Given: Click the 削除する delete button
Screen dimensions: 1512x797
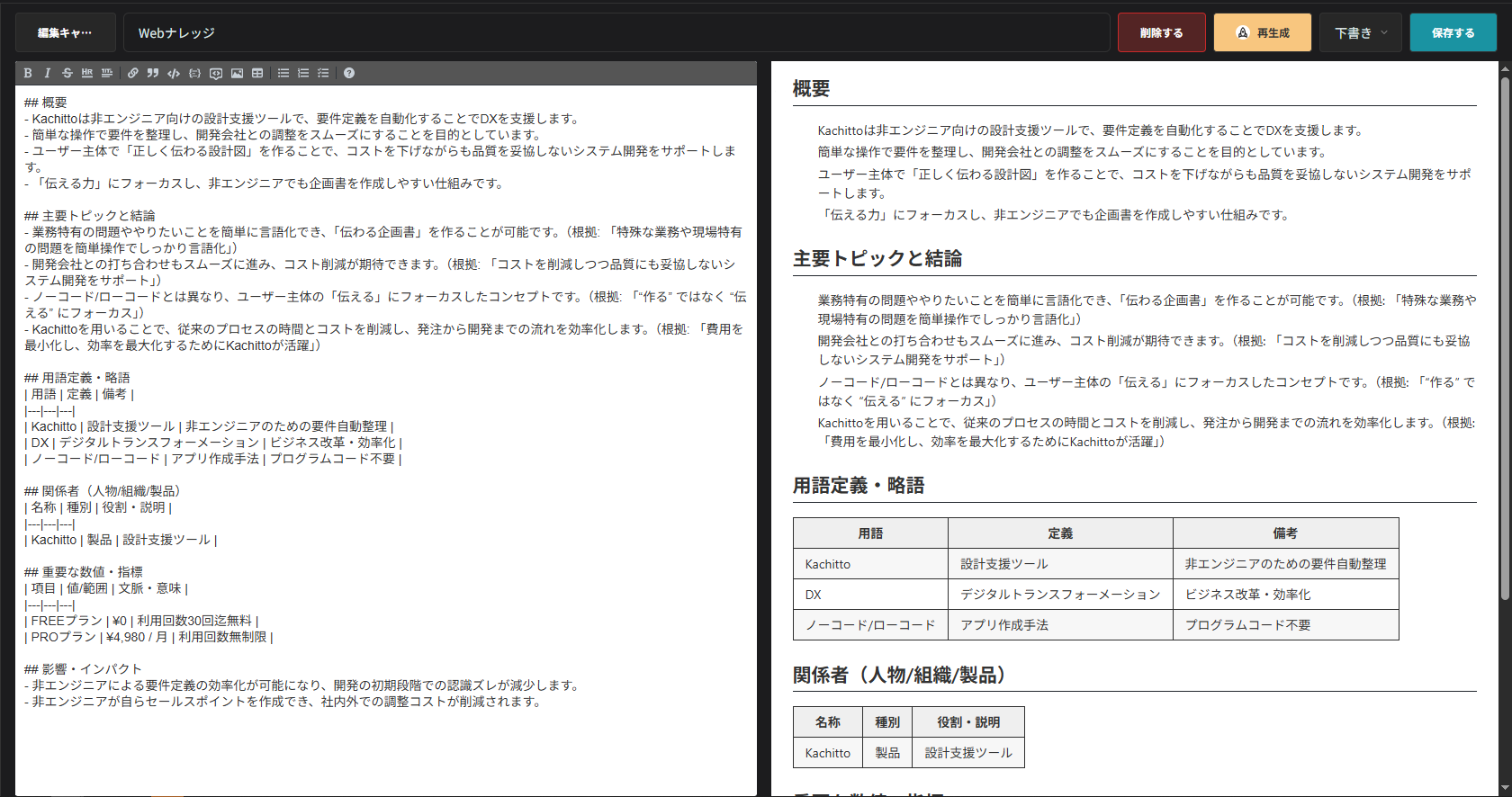Looking at the screenshot, I should coord(1161,32).
